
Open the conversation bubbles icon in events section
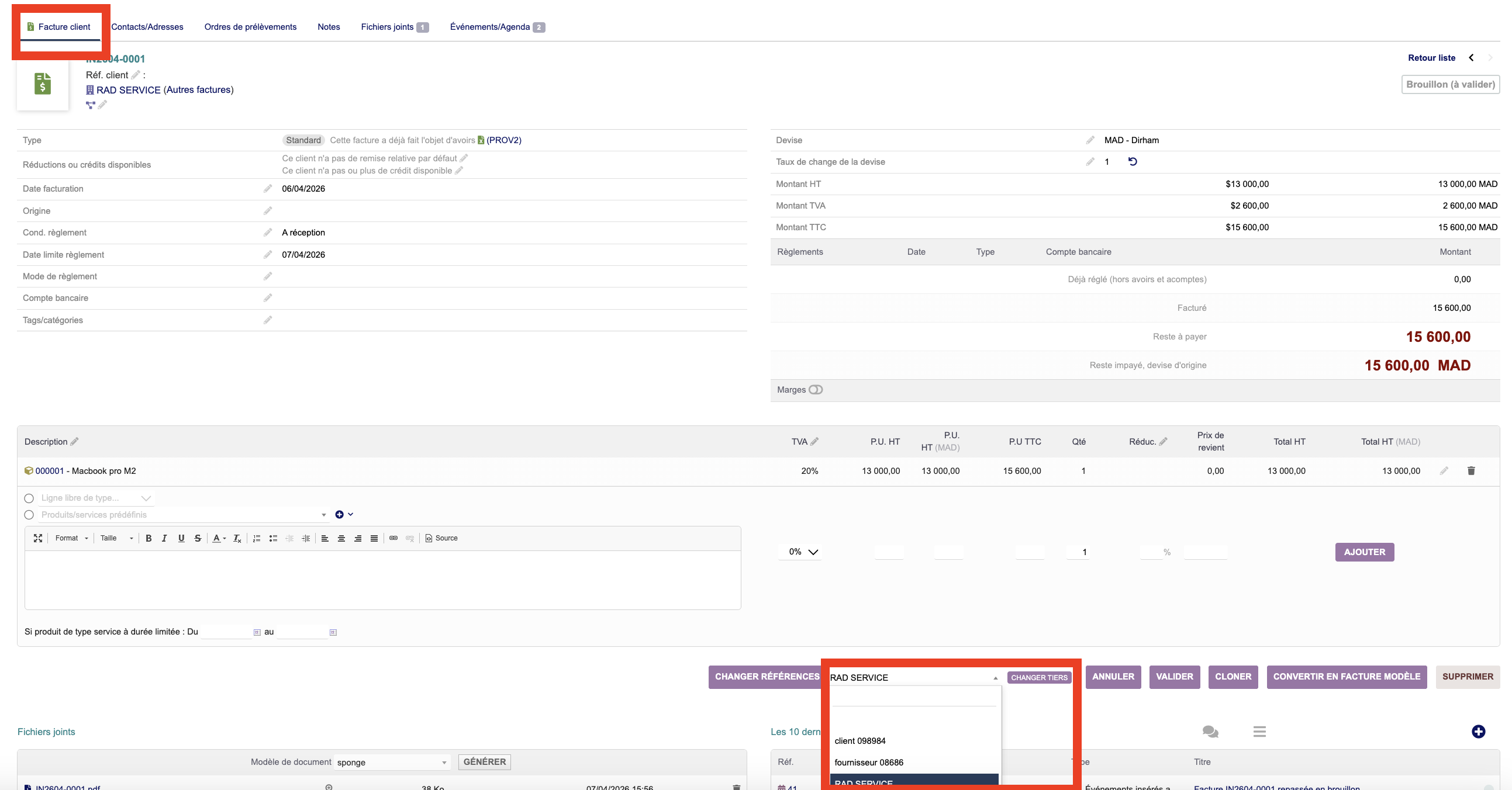tap(1210, 731)
